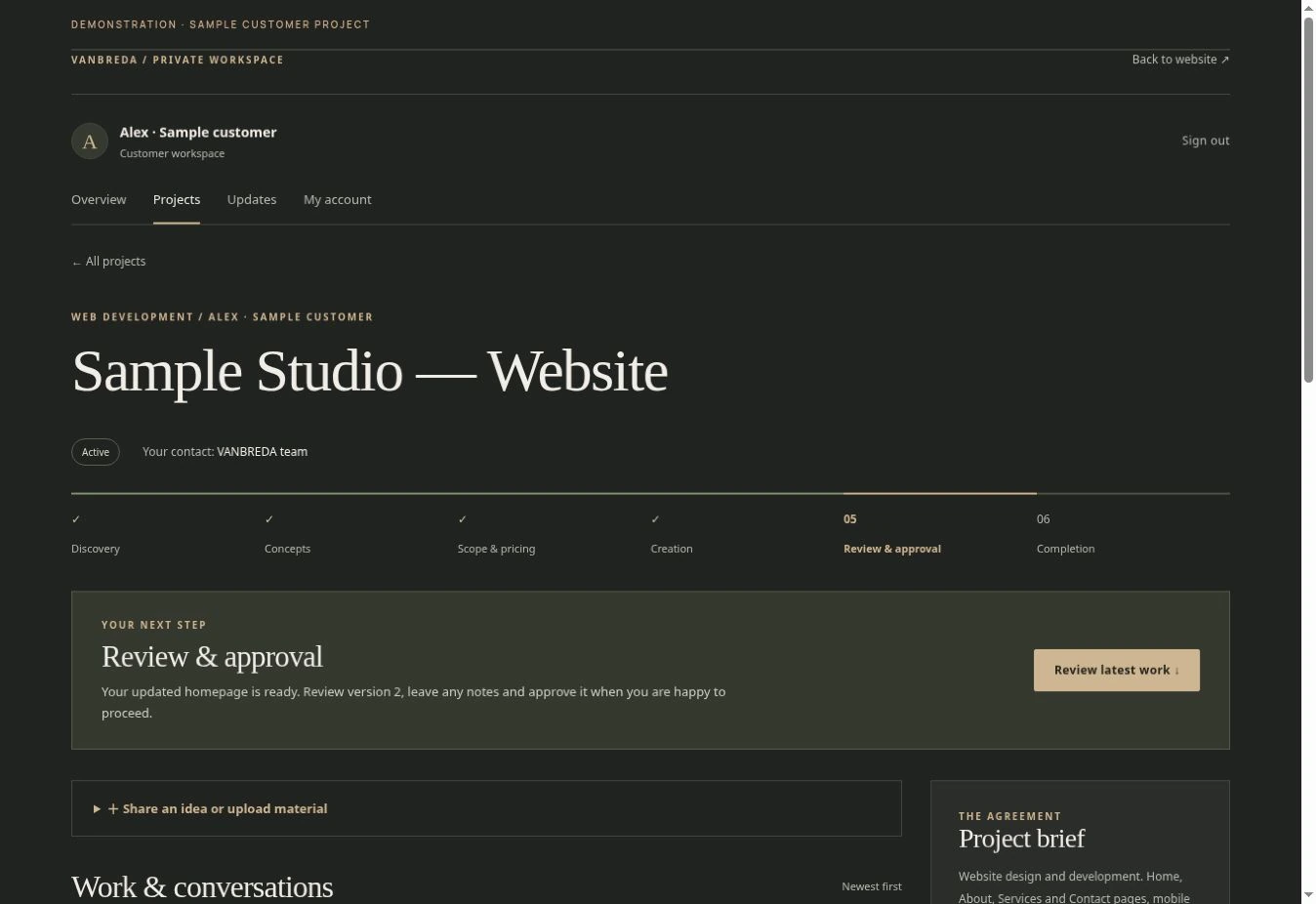The width and height of the screenshot is (1316, 904).
Task: Click the scrollbar down arrow
Action: 1309,895
